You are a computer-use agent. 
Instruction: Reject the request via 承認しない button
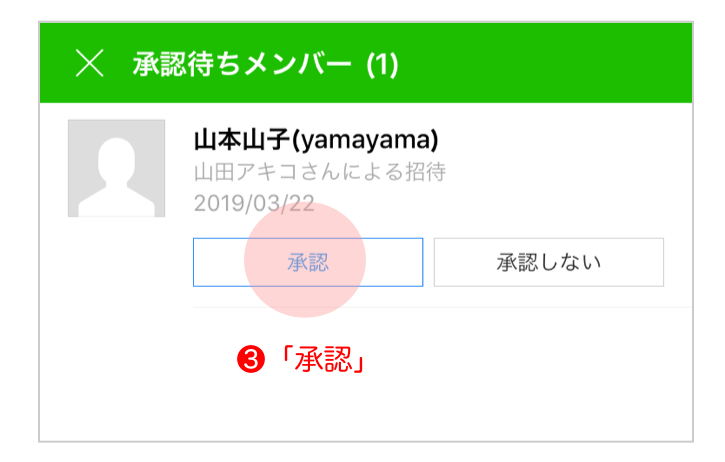(x=549, y=262)
